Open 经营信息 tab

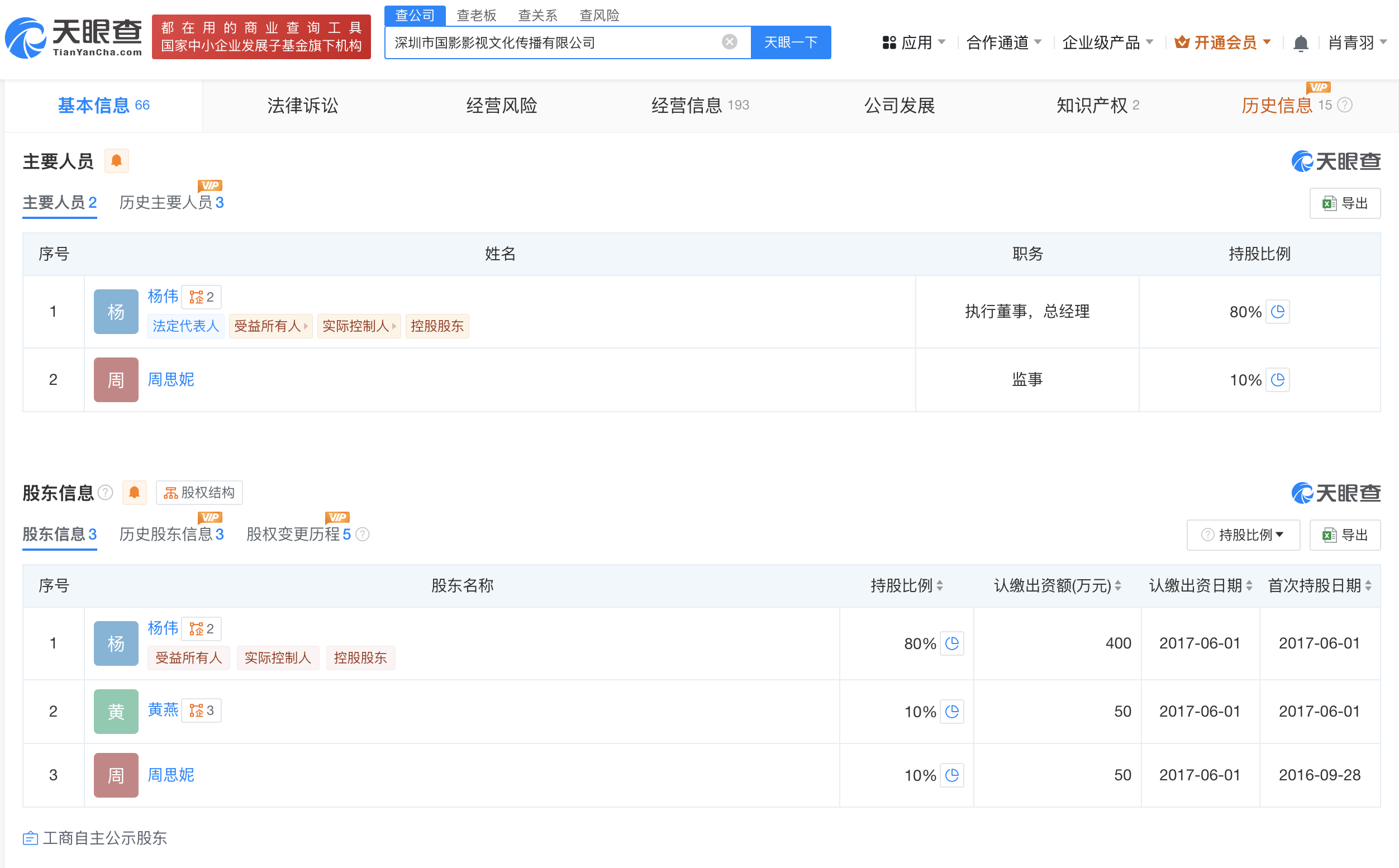701,106
